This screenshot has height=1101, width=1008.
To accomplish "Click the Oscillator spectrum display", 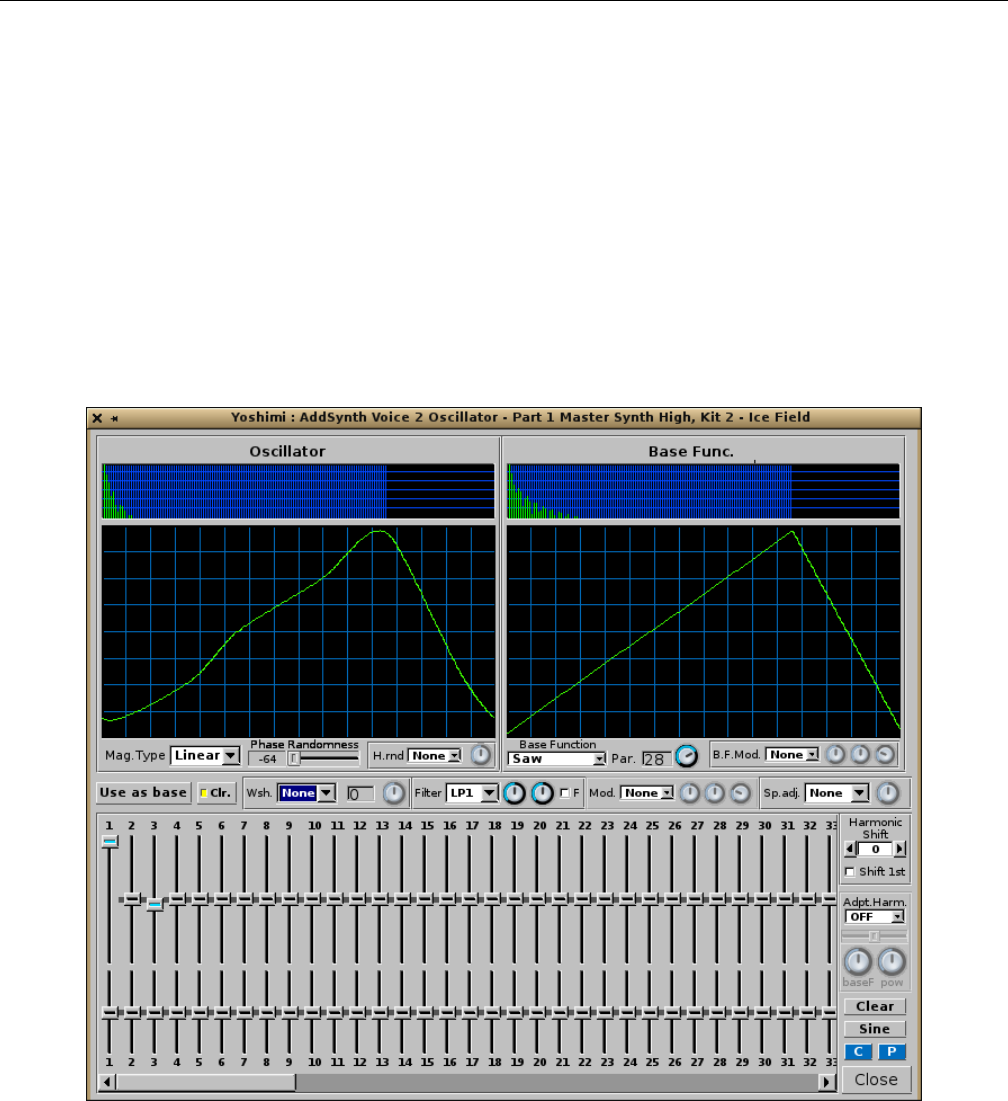I will pos(298,491).
